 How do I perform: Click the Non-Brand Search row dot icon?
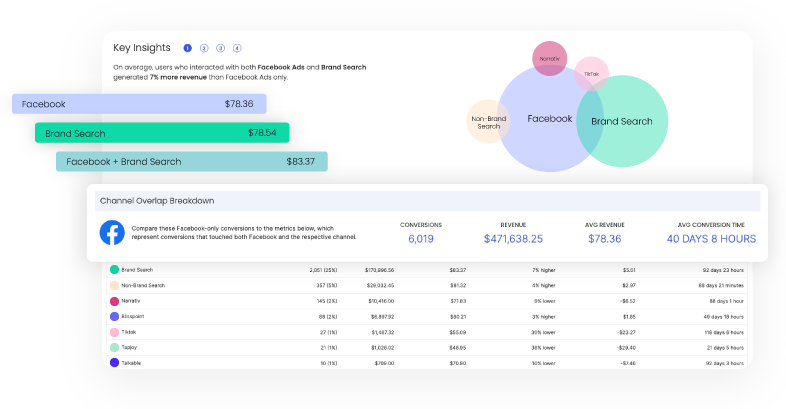coord(115,285)
